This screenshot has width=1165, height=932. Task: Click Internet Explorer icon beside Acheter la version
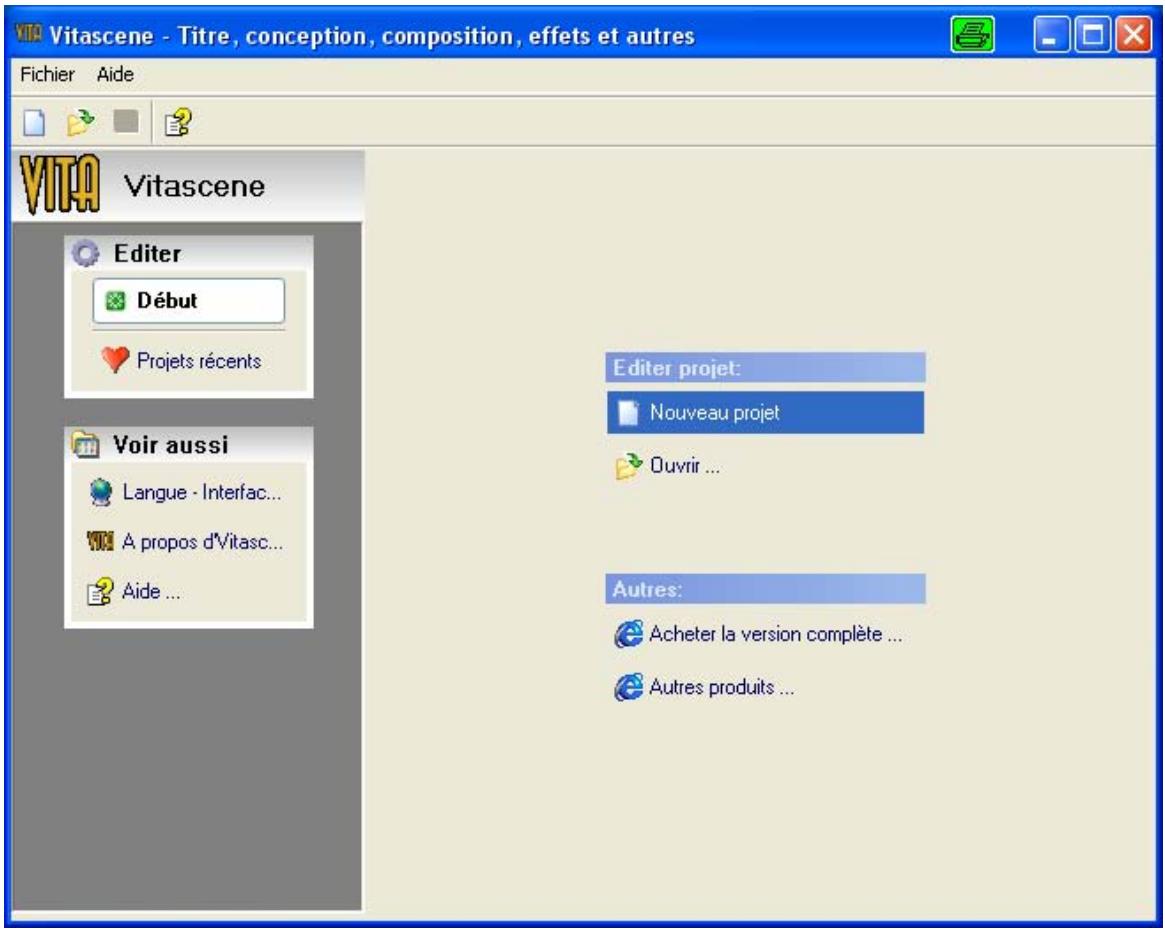tap(629, 634)
